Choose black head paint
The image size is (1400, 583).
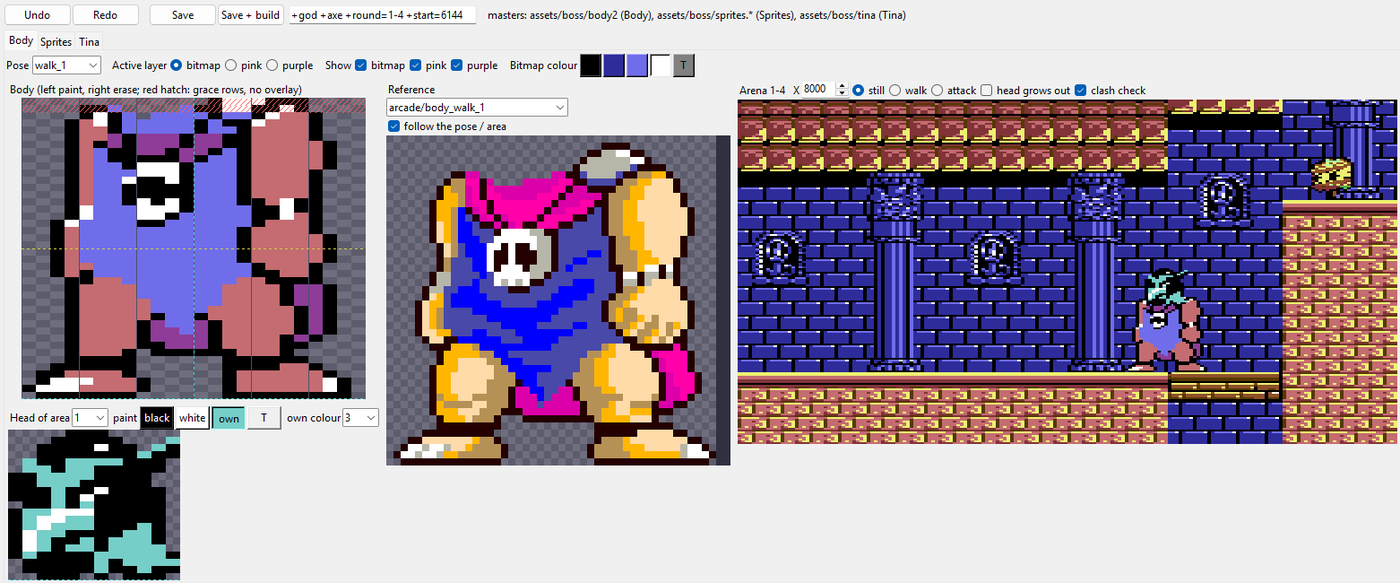pos(157,418)
